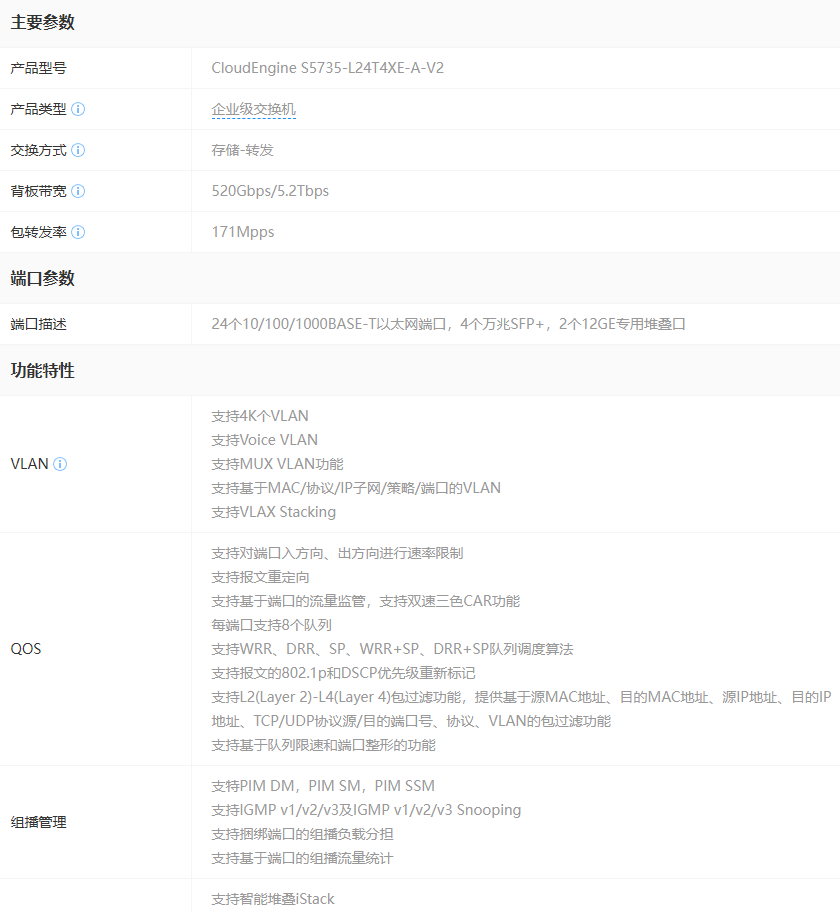Screen dimensions: 840x912
Task: Click the line 支持VLAX Stacking
Action: (274, 512)
